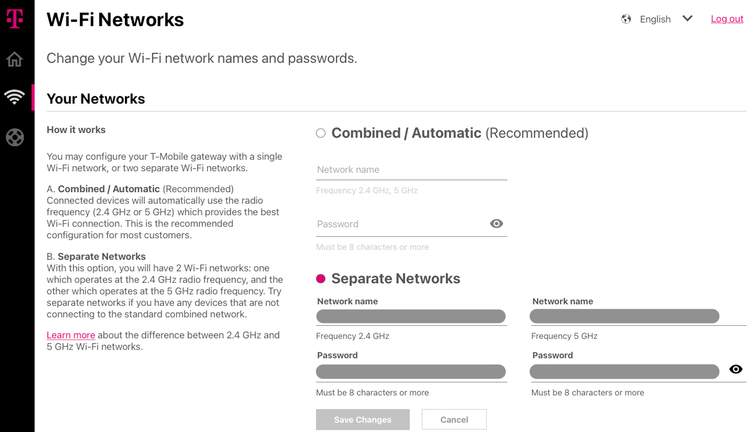This screenshot has height=432, width=750.
Task: Open the Home page from sidebar
Action: [14, 59]
